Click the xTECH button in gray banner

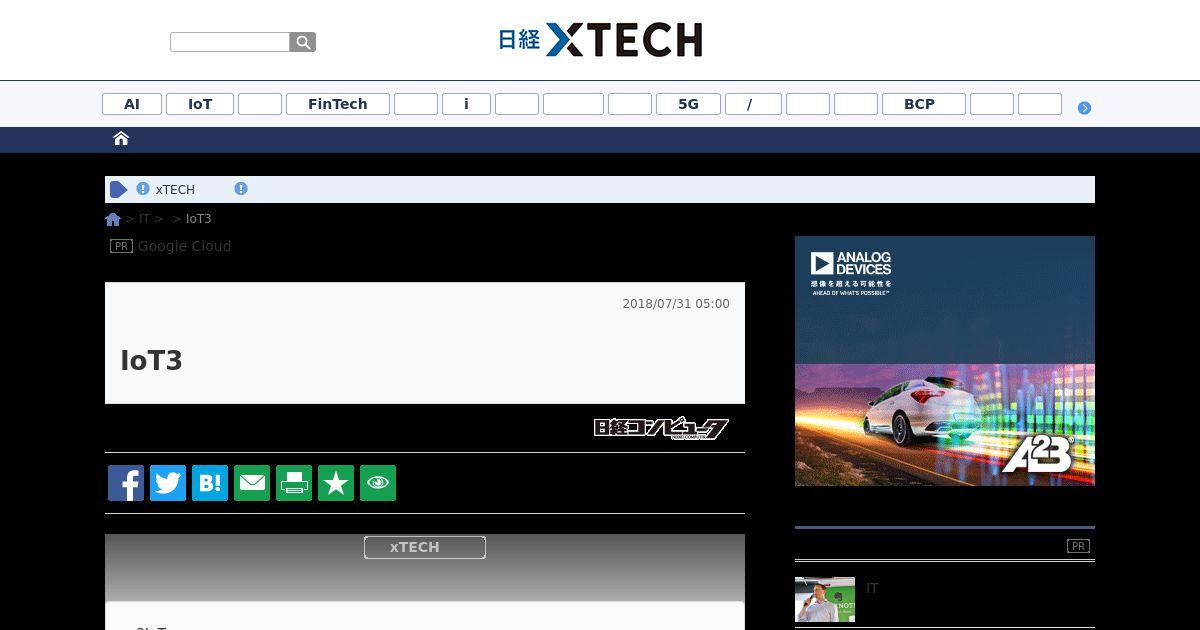(425, 547)
